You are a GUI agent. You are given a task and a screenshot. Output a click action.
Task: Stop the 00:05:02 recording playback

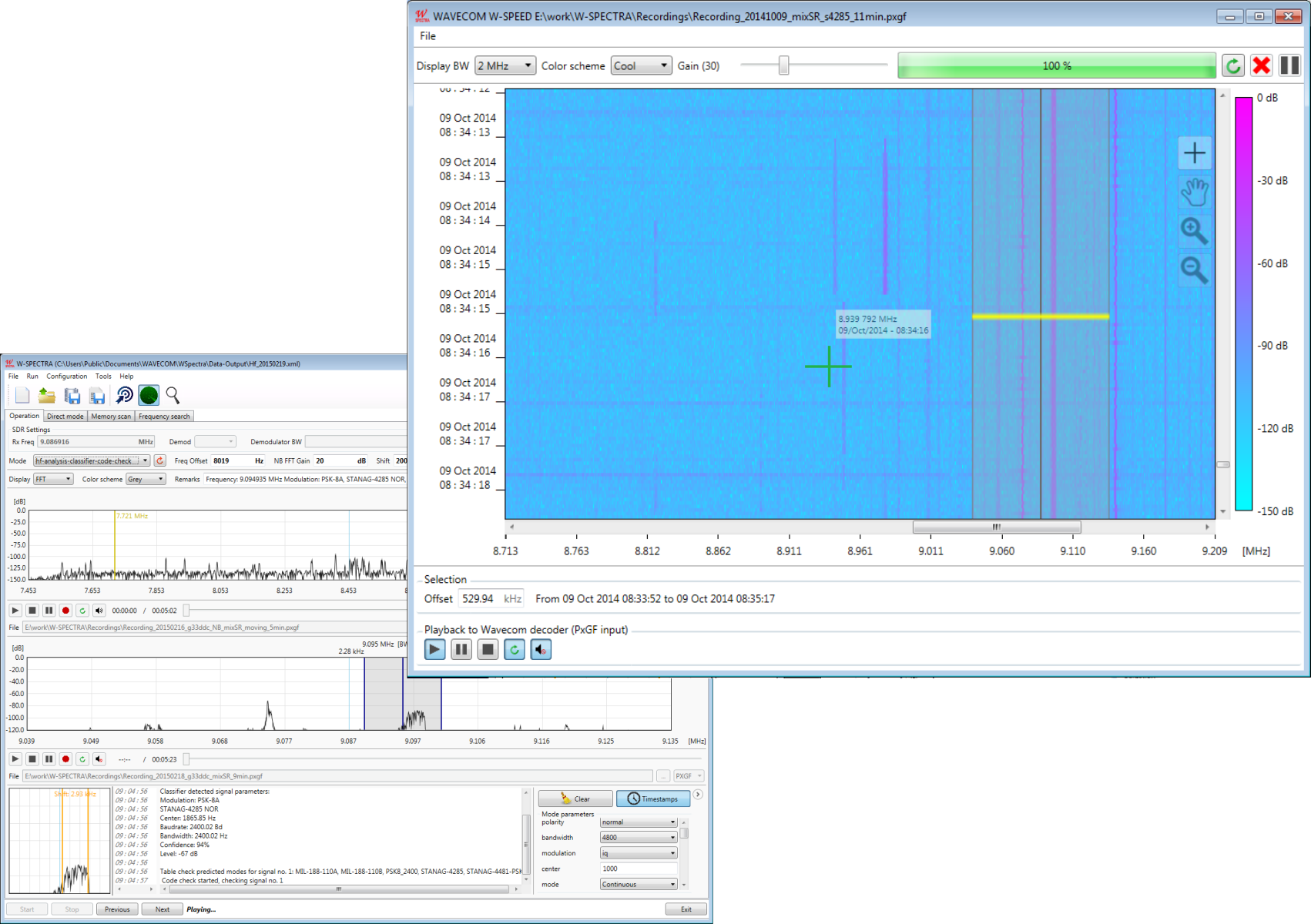32,611
